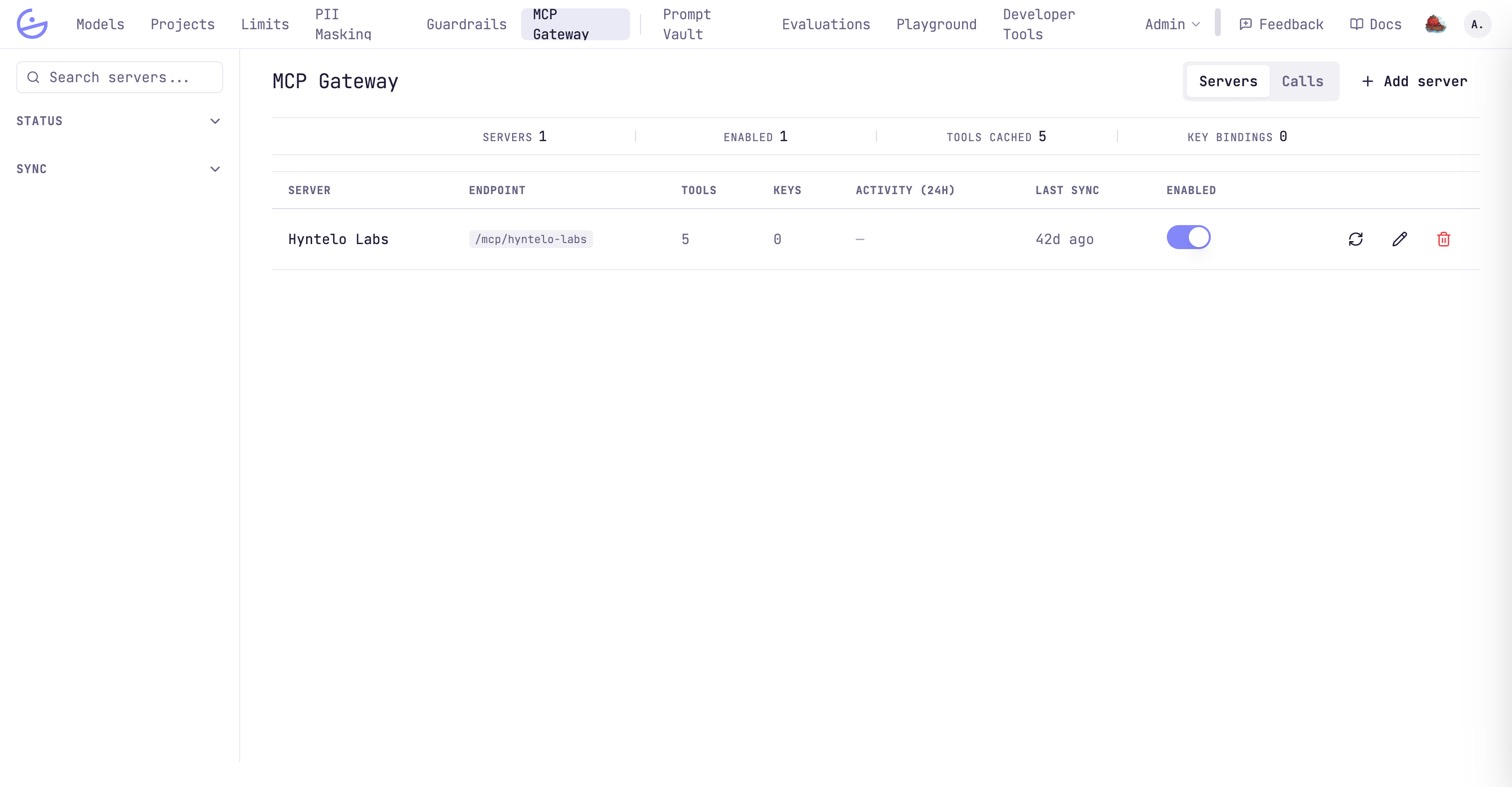Image resolution: width=1512 pixels, height=787 pixels.
Task: Open the Projects section
Action: tap(182, 24)
